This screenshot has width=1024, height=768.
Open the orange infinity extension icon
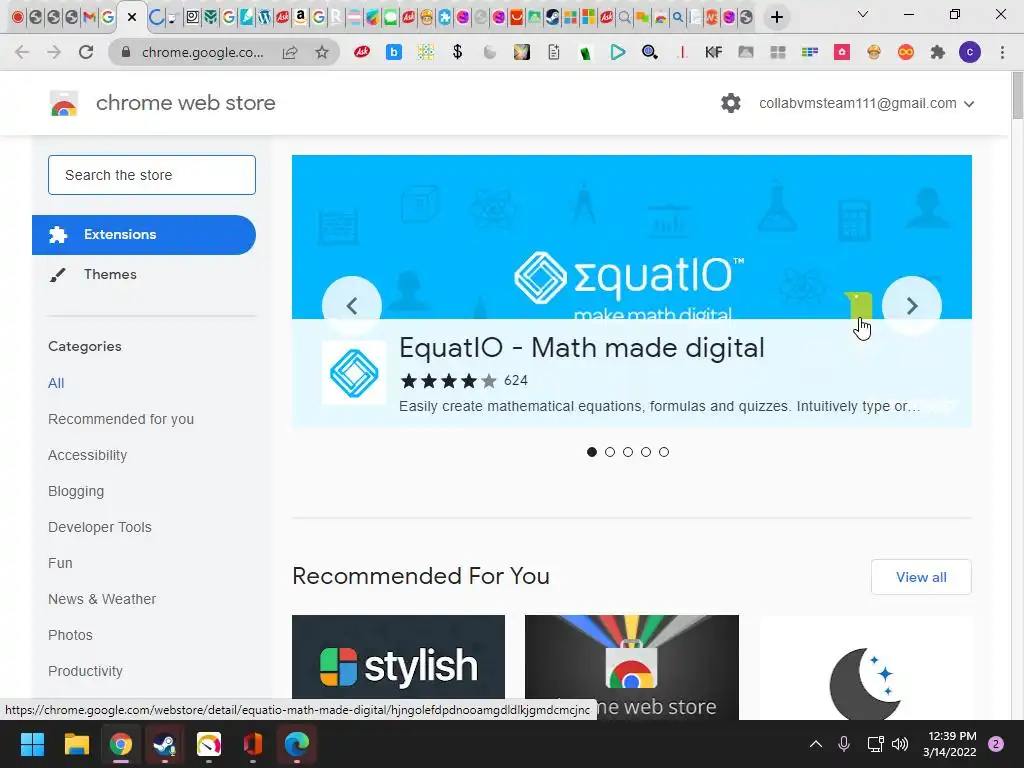coord(906,52)
